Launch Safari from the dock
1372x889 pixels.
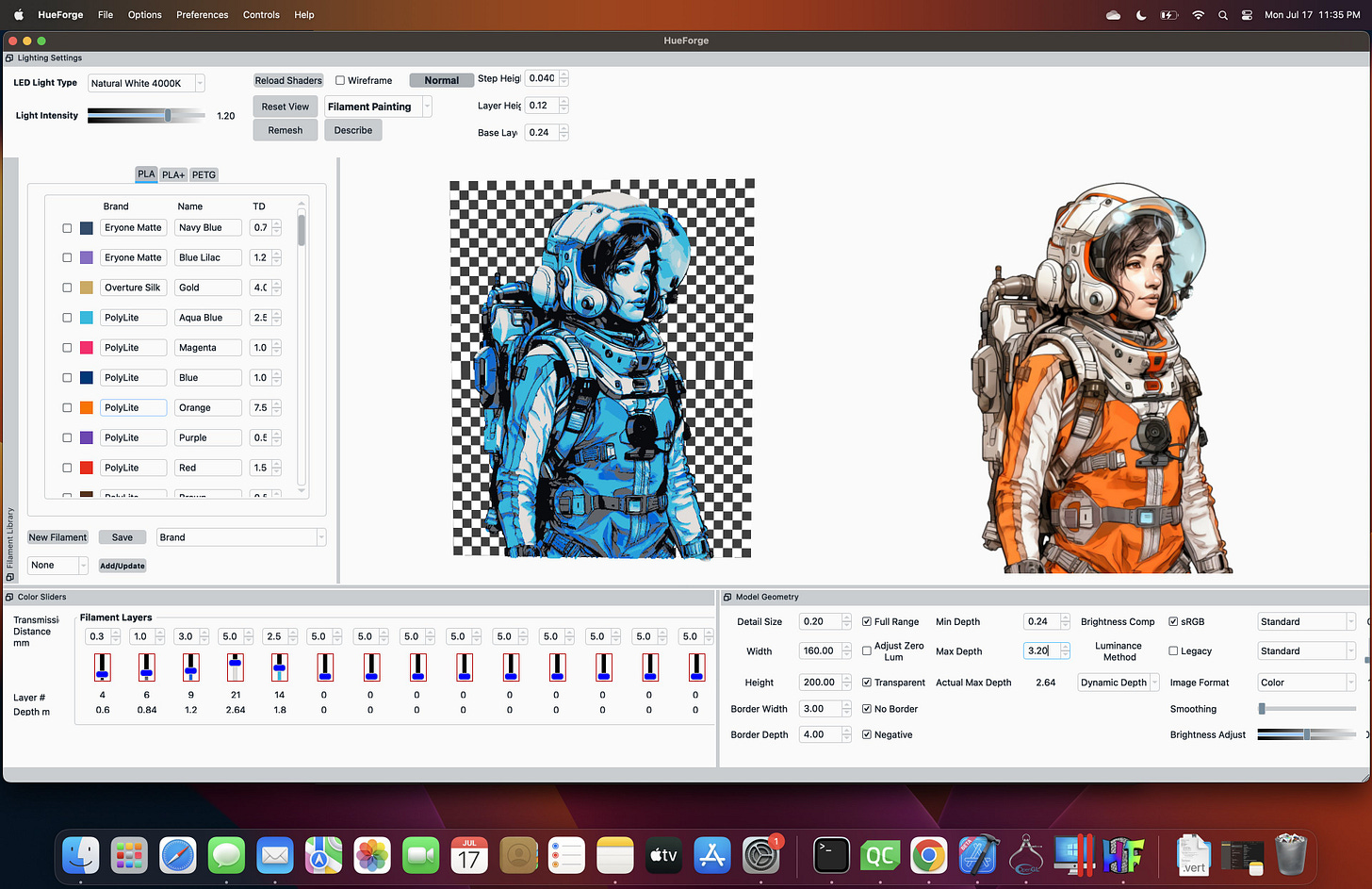pos(178,855)
